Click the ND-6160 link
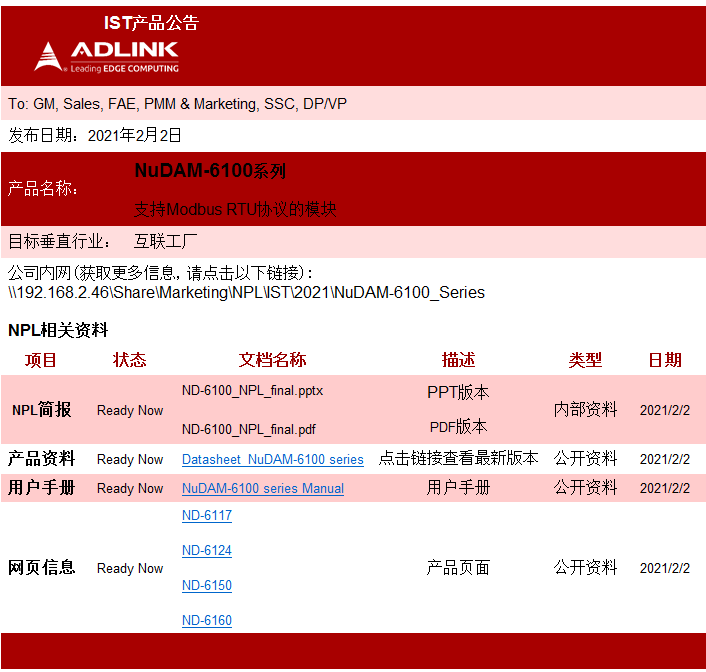Screen dimensions: 706x672 tap(207, 620)
